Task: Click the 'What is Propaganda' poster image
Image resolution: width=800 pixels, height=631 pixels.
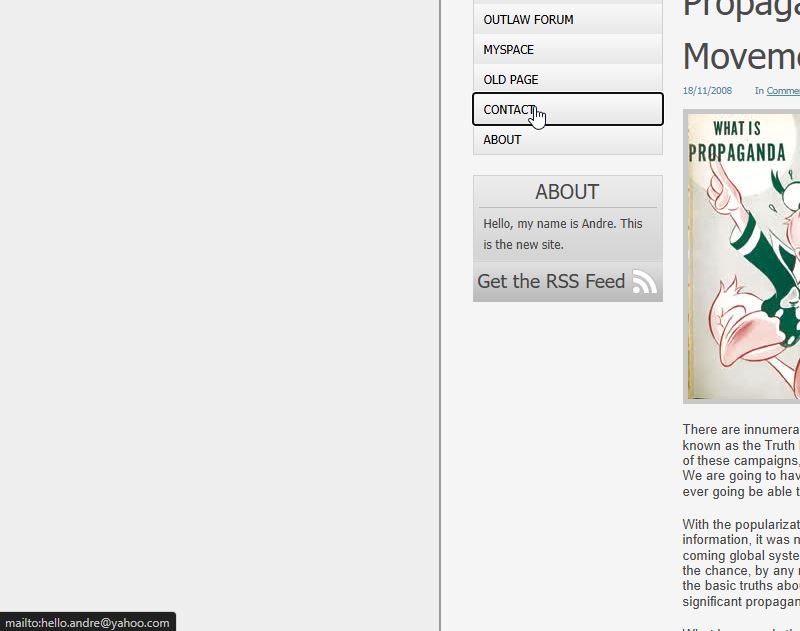Action: point(743,256)
